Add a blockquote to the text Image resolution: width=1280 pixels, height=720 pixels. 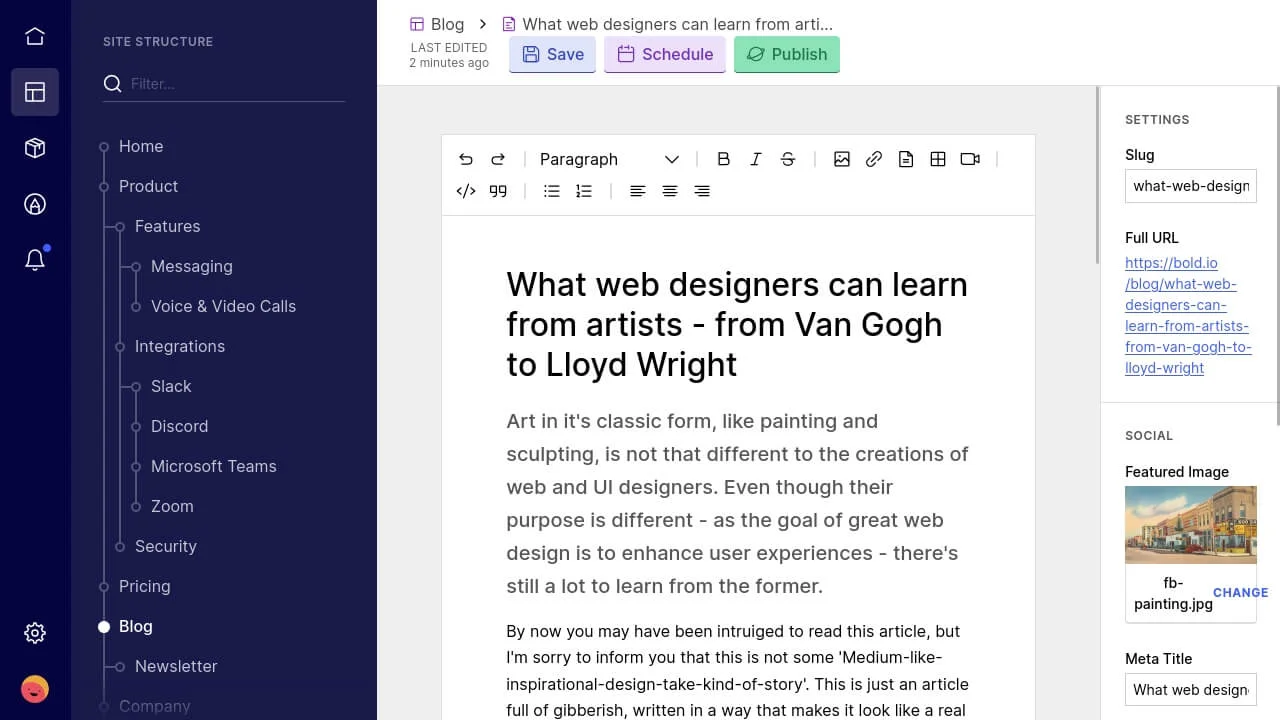(498, 191)
